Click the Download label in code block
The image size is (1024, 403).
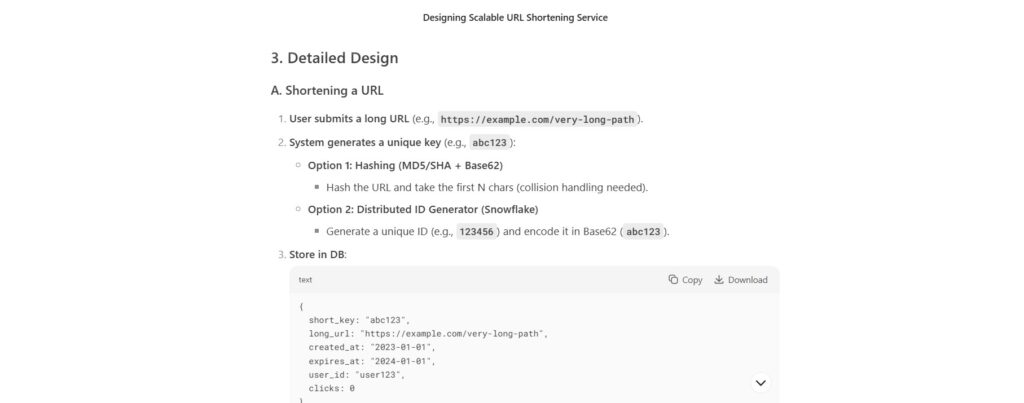coord(748,280)
